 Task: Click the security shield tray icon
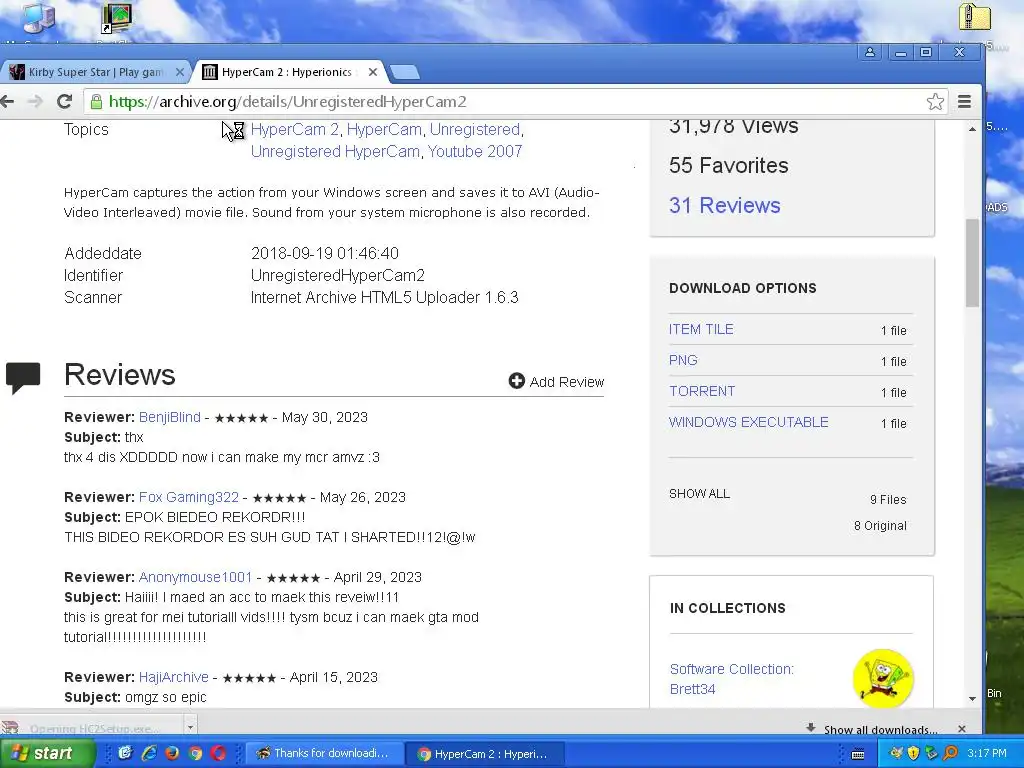pos(913,753)
